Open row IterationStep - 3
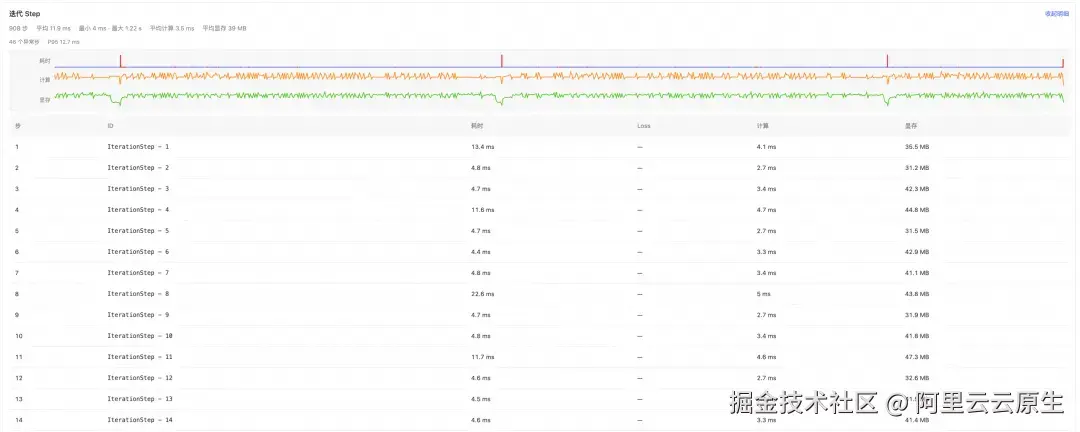1080x432 pixels. tap(539, 189)
